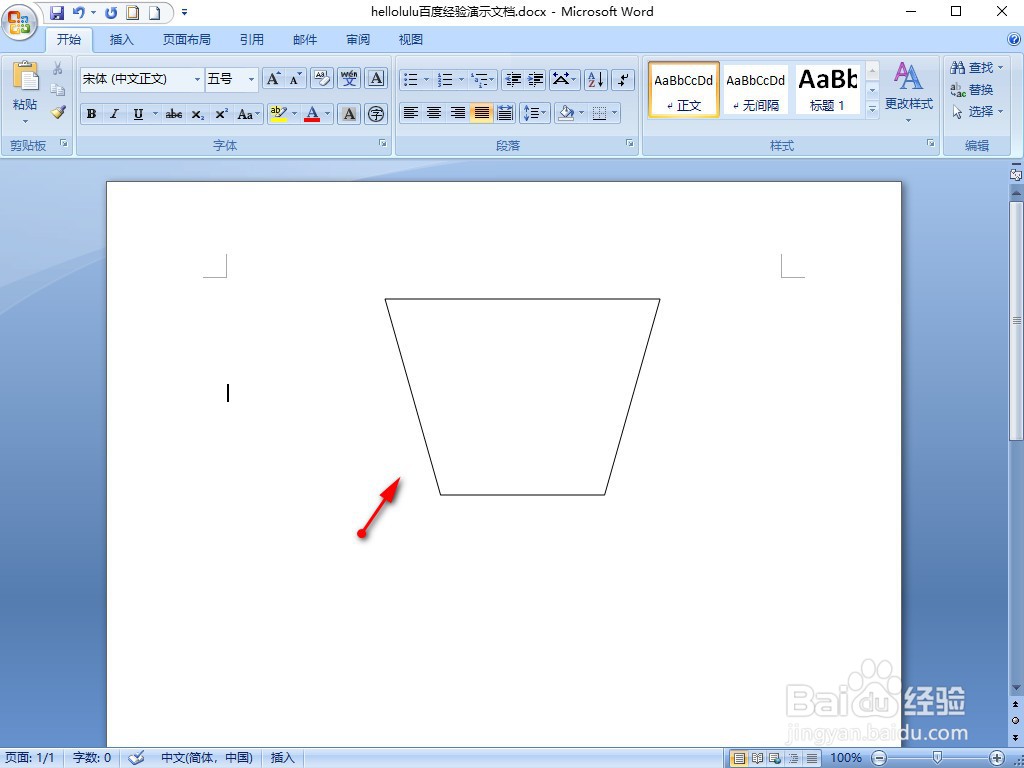The image size is (1024, 768).
Task: Click the Paste button
Action: coord(25,93)
